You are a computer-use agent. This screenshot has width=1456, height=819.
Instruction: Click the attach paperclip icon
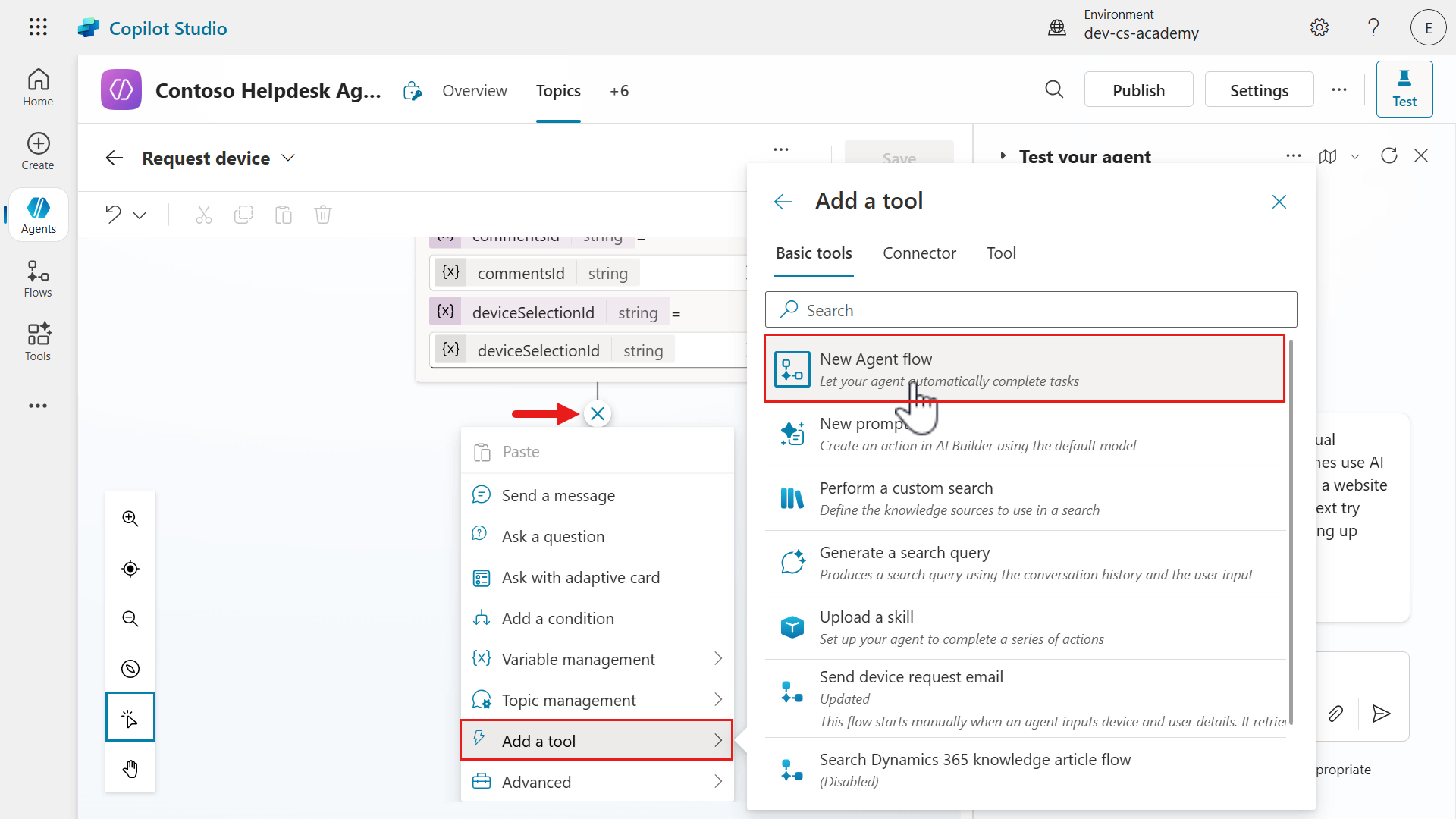tap(1336, 714)
